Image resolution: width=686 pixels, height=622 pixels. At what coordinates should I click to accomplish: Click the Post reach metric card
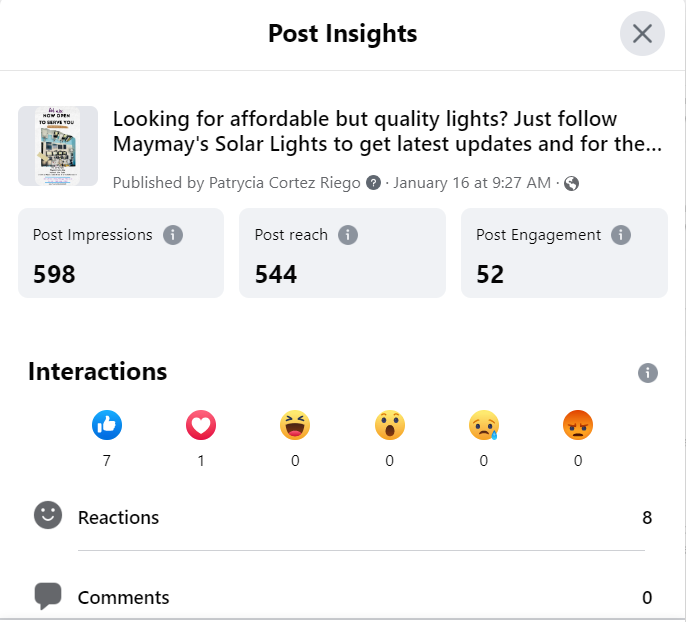click(342, 253)
